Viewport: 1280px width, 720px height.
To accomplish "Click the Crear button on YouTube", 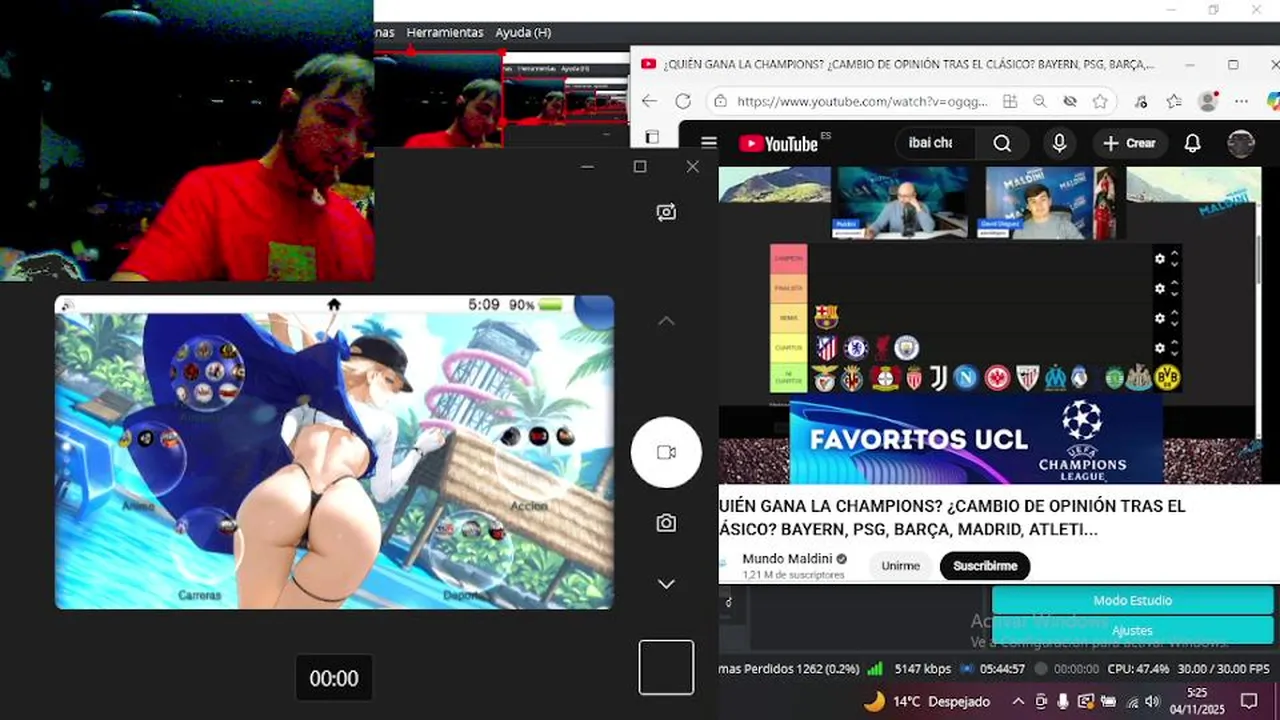I will tap(1129, 143).
